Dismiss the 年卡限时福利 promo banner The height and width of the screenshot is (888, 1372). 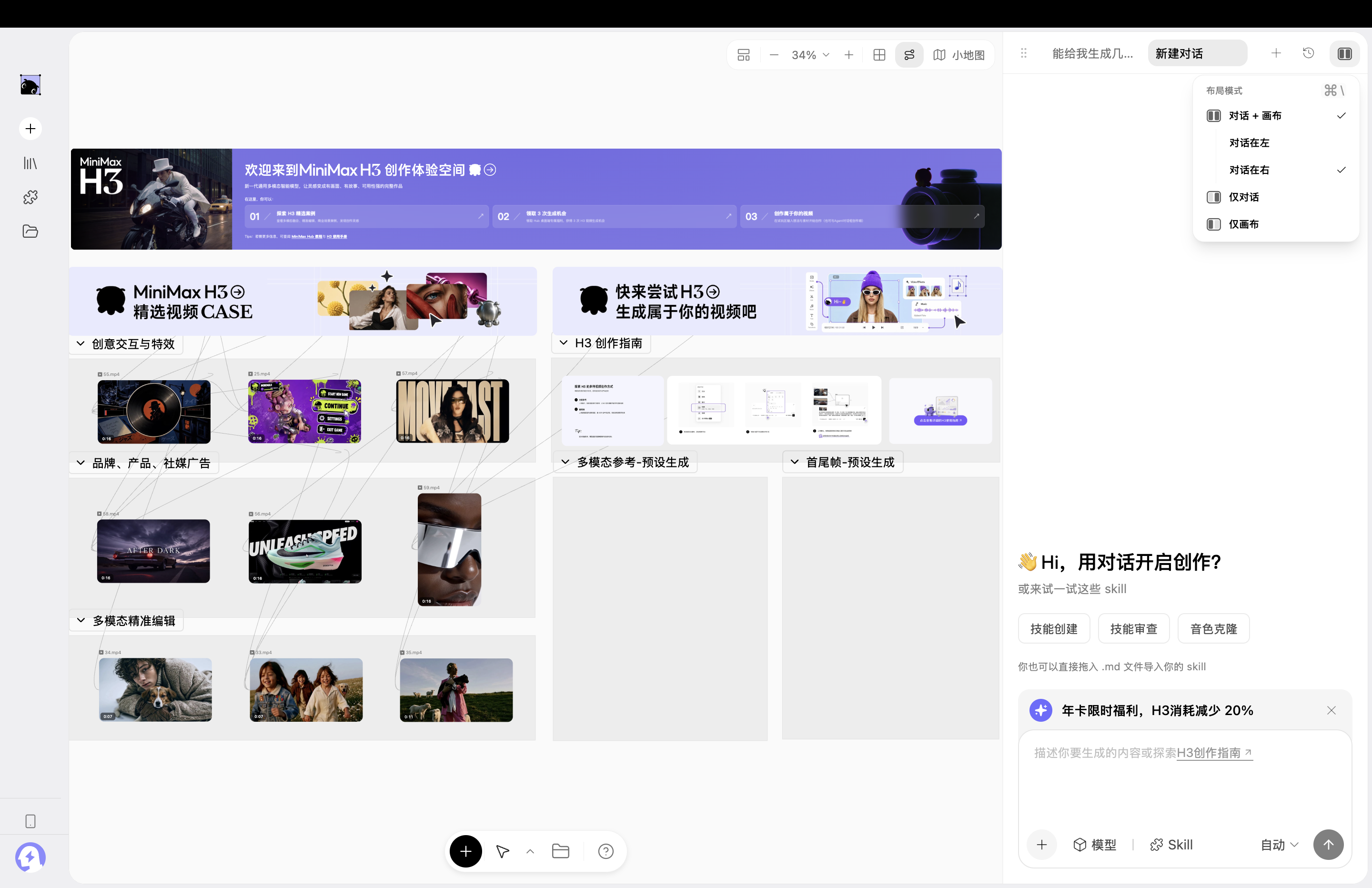(x=1331, y=710)
